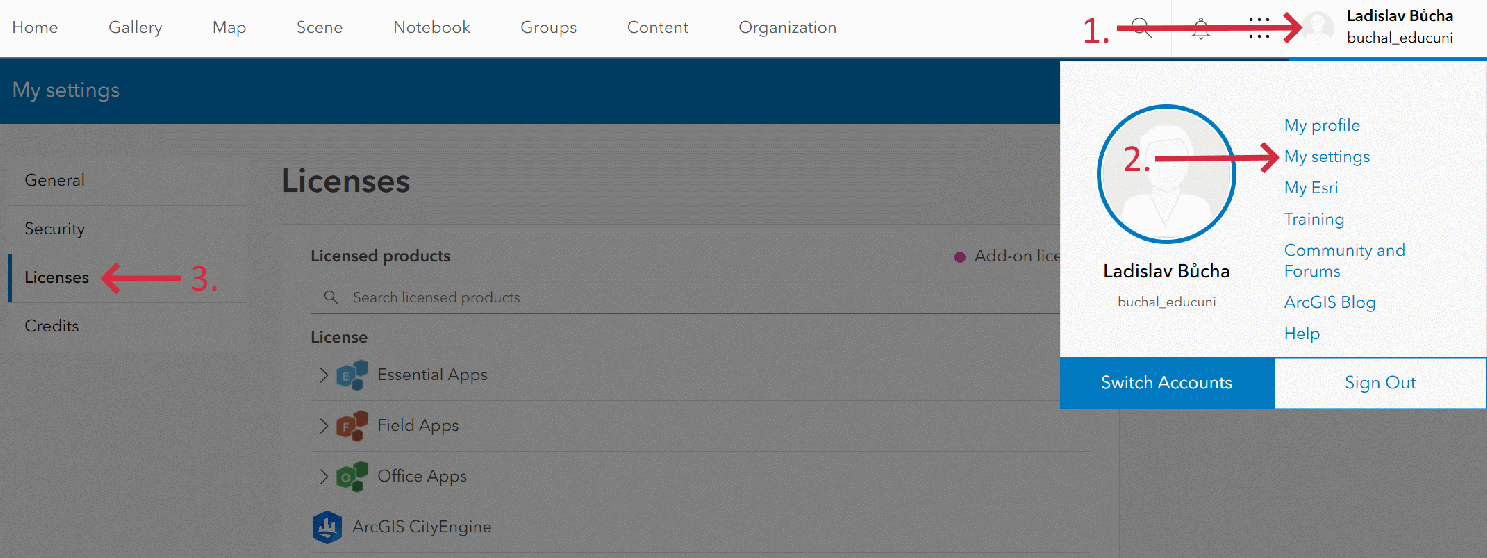Open the app launcher dots icon
This screenshot has width=1487, height=558.
[1259, 28]
